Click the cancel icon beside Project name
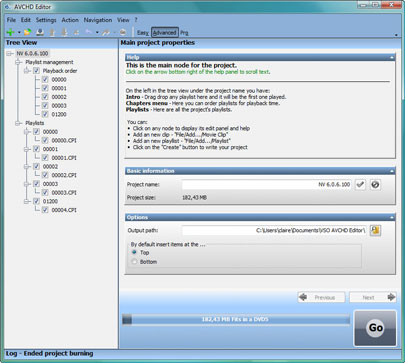 [375, 184]
